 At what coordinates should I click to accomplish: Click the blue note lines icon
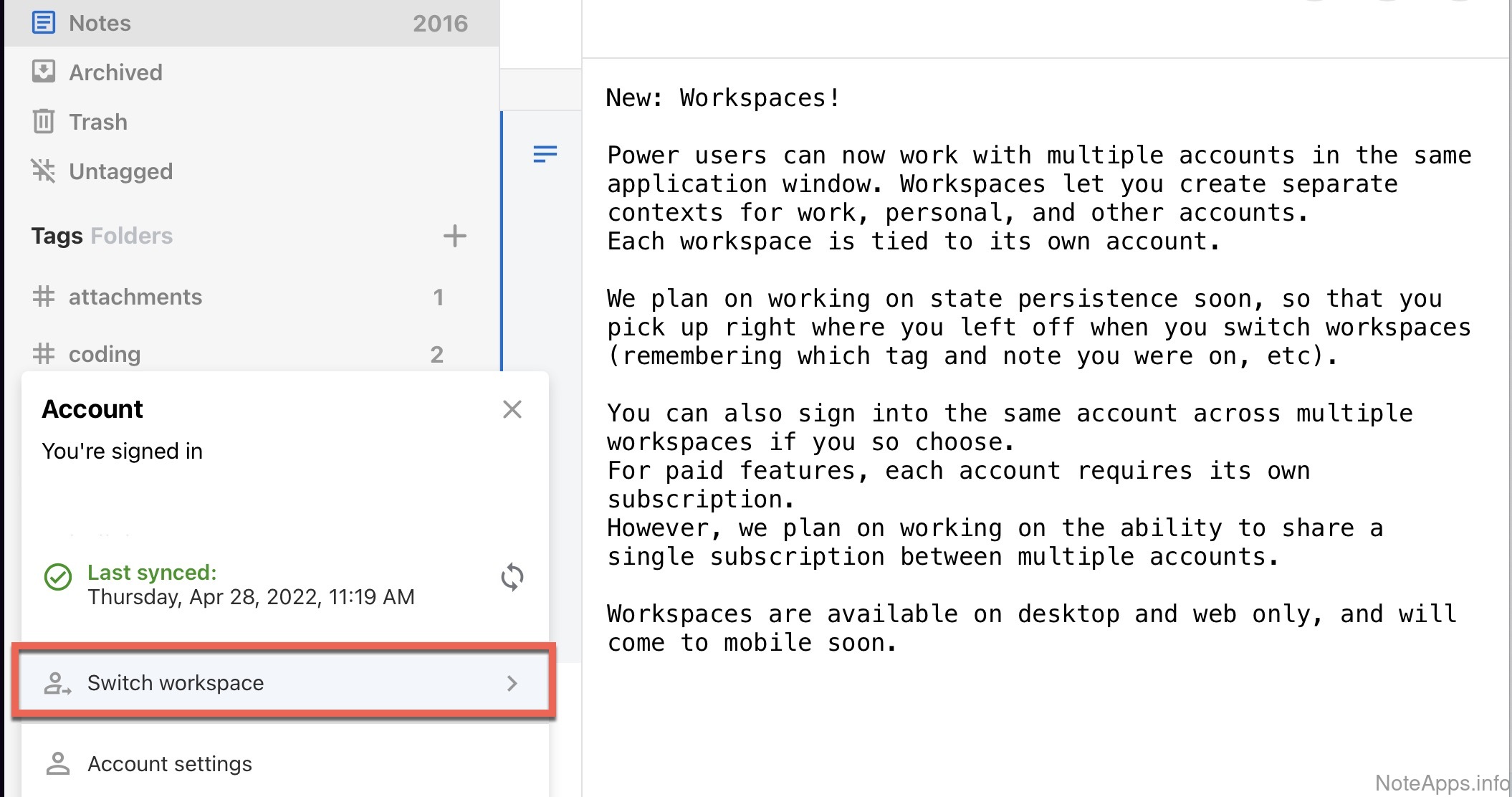click(545, 154)
